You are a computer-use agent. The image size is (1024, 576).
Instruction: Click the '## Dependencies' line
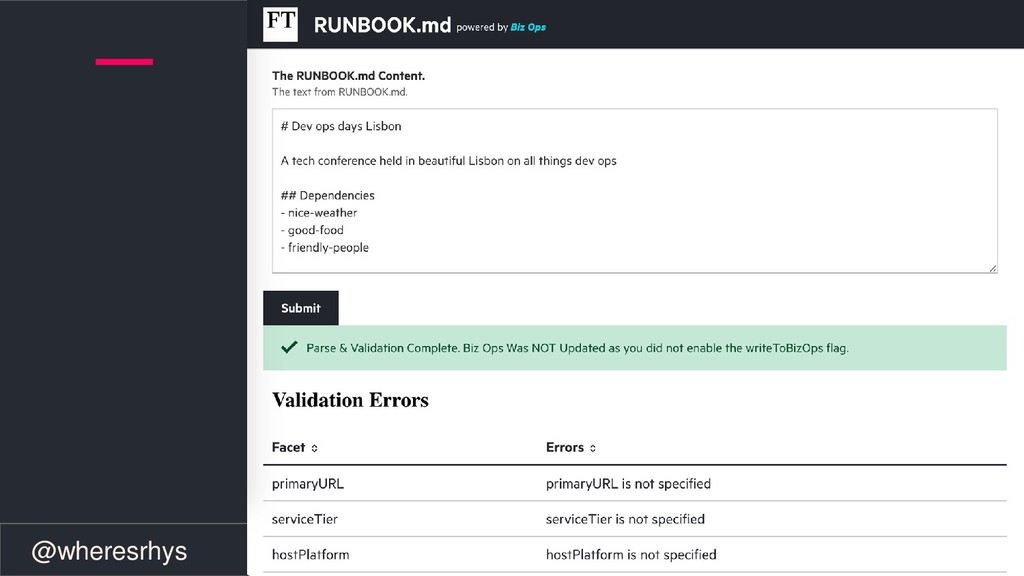point(327,195)
